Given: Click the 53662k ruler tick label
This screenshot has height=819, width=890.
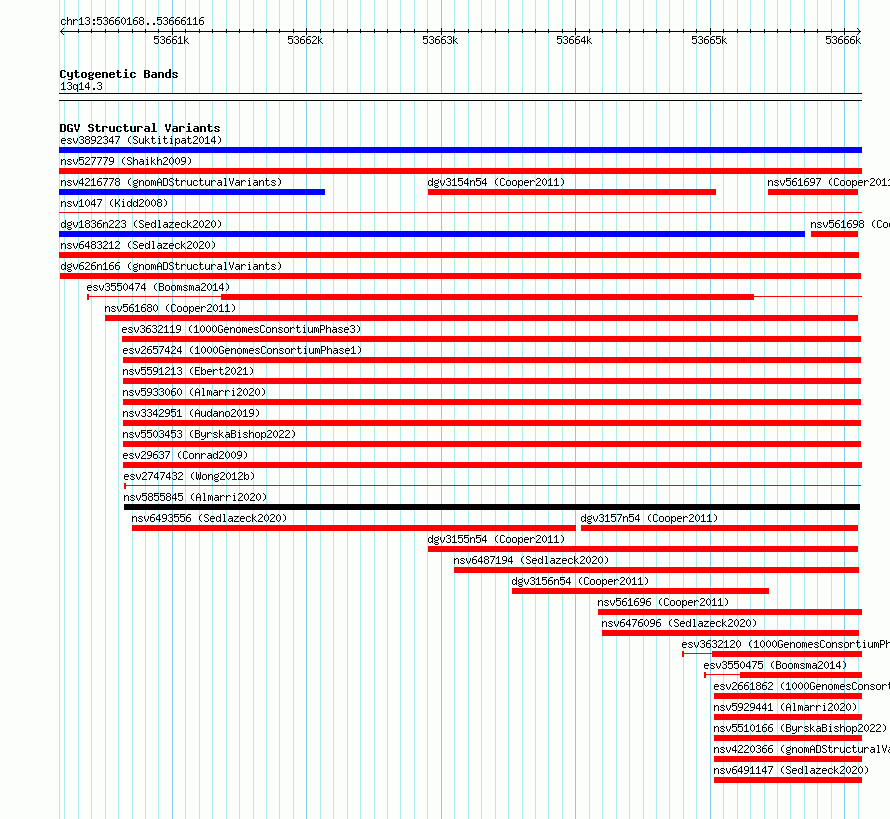Looking at the screenshot, I should [x=305, y=40].
